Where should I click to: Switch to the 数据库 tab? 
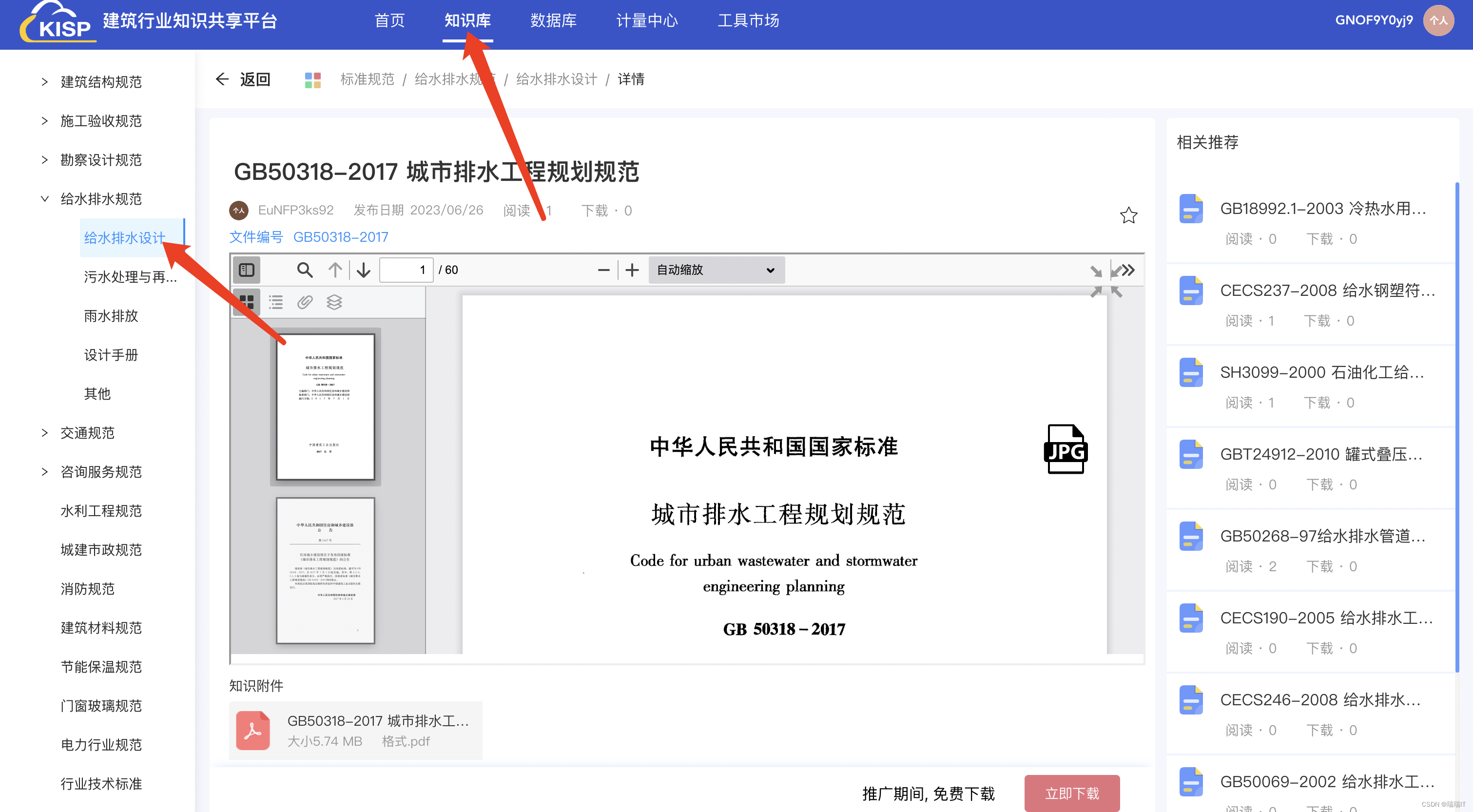coord(553,20)
